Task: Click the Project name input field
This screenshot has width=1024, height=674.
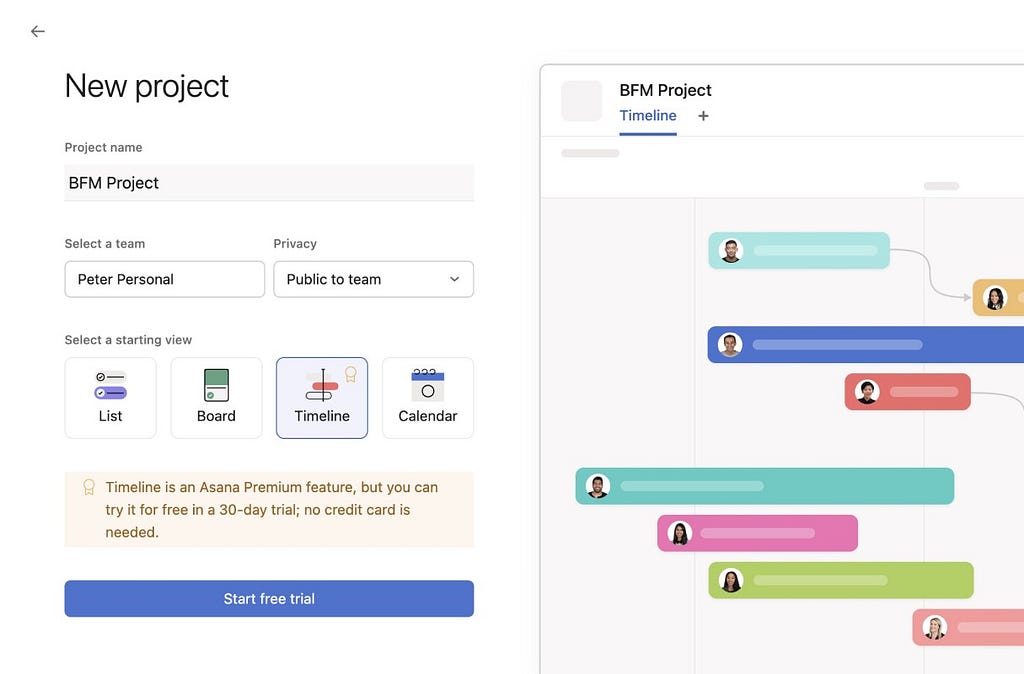Action: point(269,183)
